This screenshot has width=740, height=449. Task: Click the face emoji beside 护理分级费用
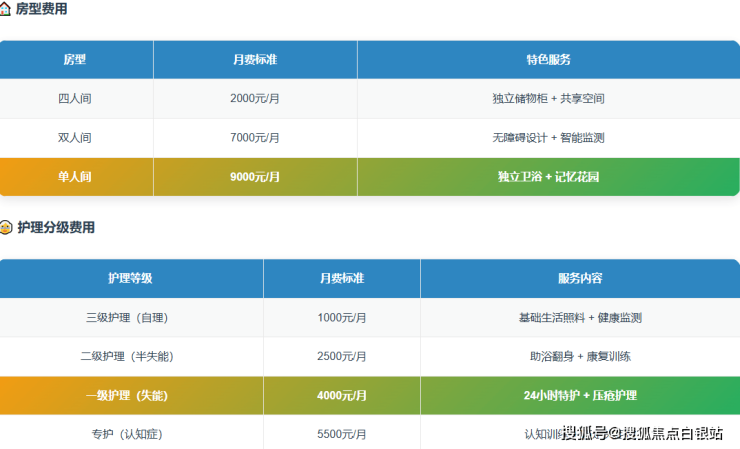pyautogui.click(x=5, y=228)
